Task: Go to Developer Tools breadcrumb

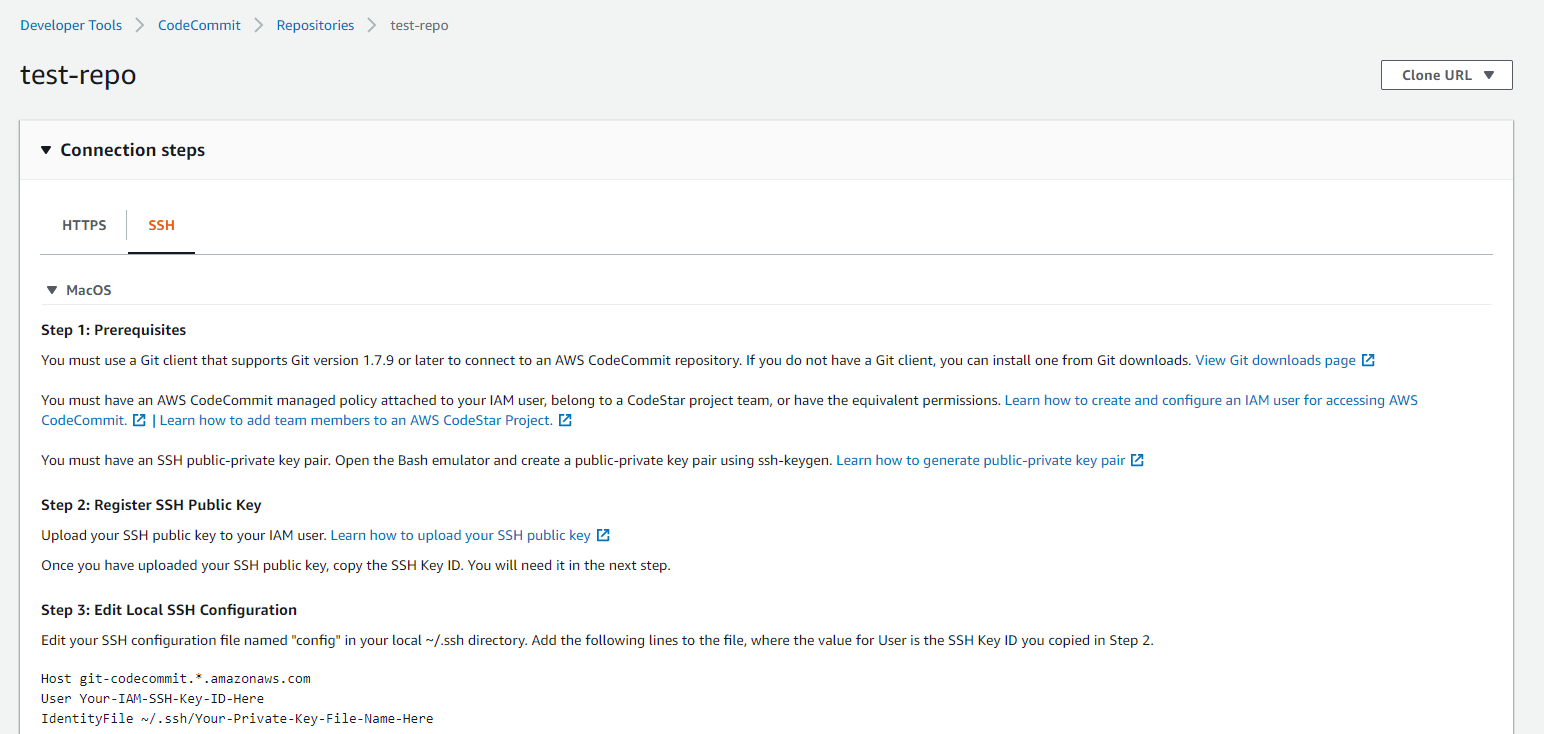Action: point(71,25)
